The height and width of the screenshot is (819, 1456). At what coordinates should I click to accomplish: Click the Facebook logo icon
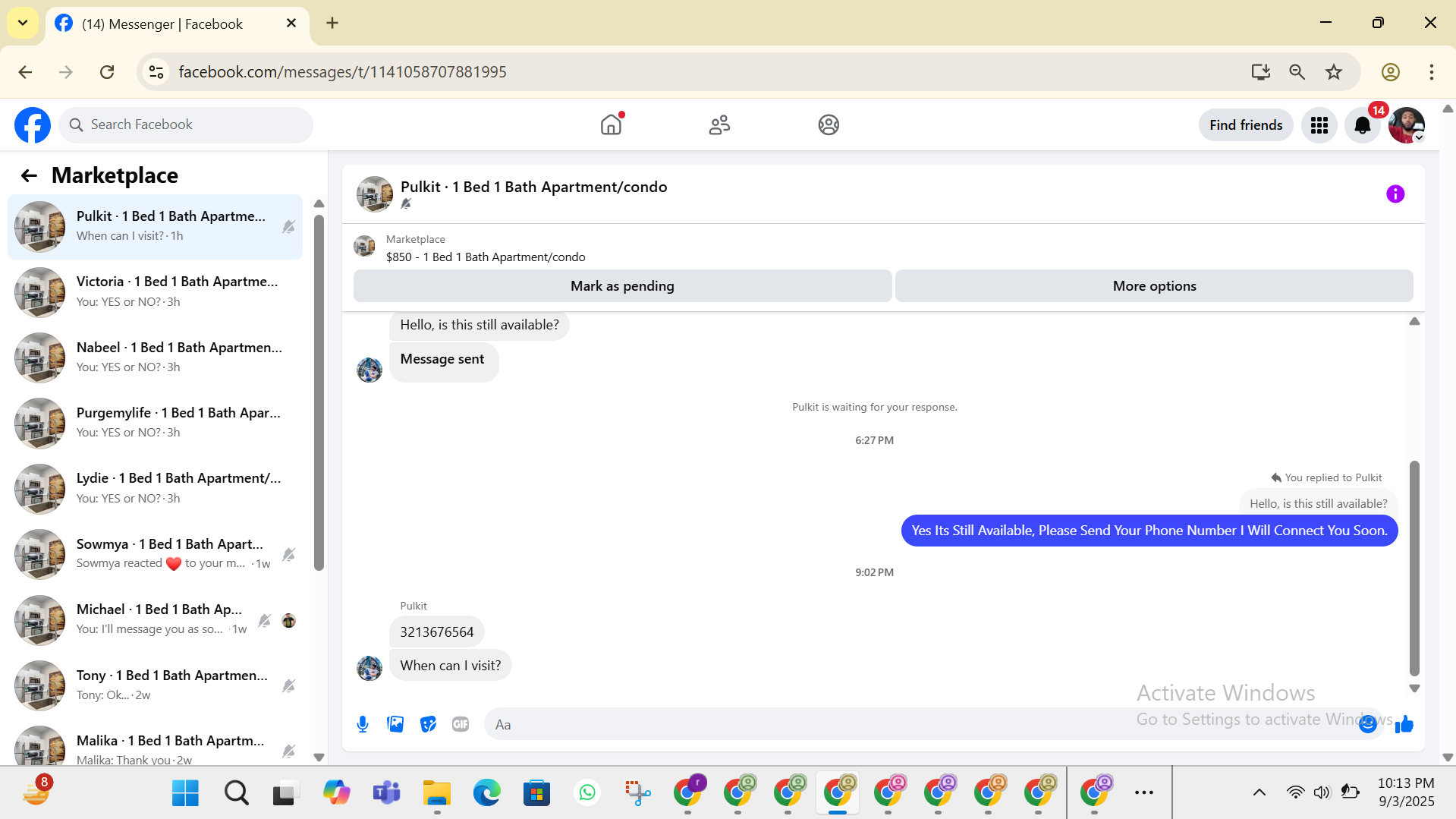[x=33, y=125]
